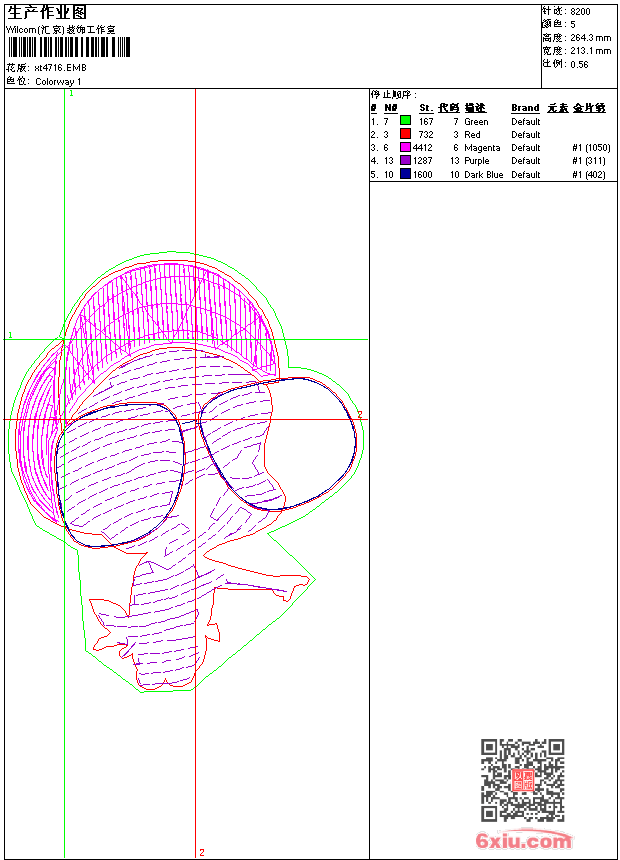The width and height of the screenshot is (620, 860).
Task: Click the scale value 0.56
Action: [579, 65]
